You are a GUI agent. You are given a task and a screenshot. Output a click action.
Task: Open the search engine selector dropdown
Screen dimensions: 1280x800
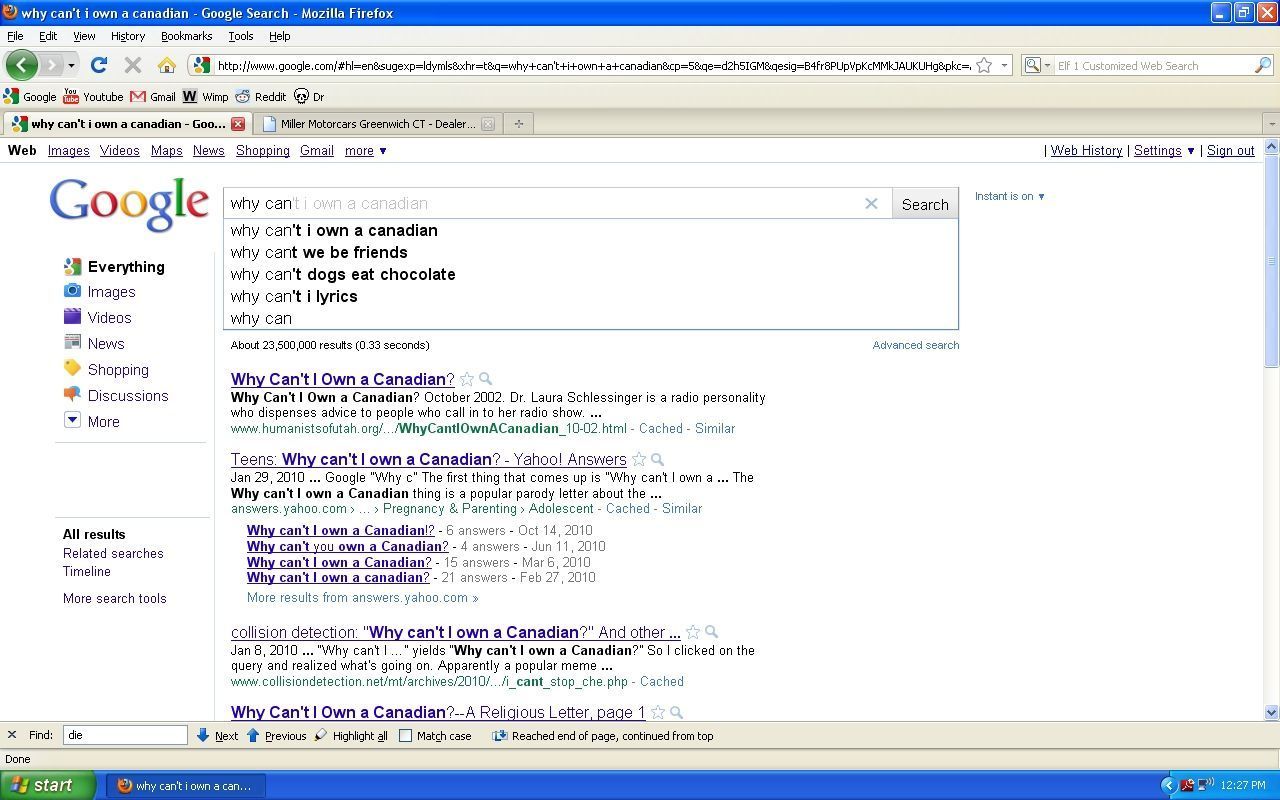click(x=1038, y=66)
